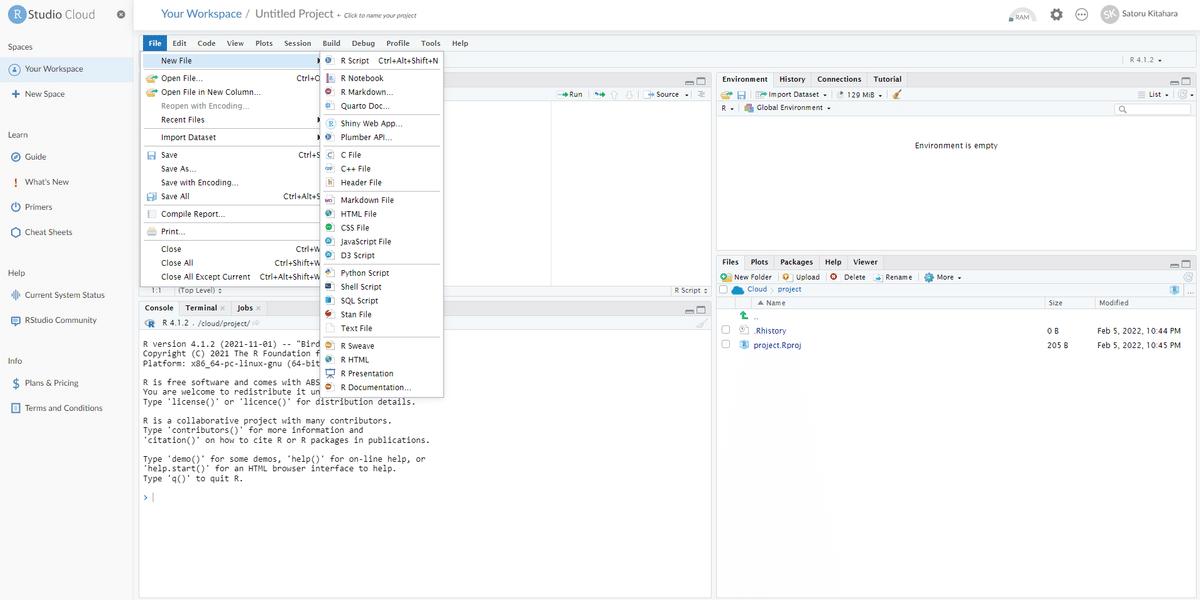Tick the select-all files checkbox
1200x600 pixels.
(724, 289)
